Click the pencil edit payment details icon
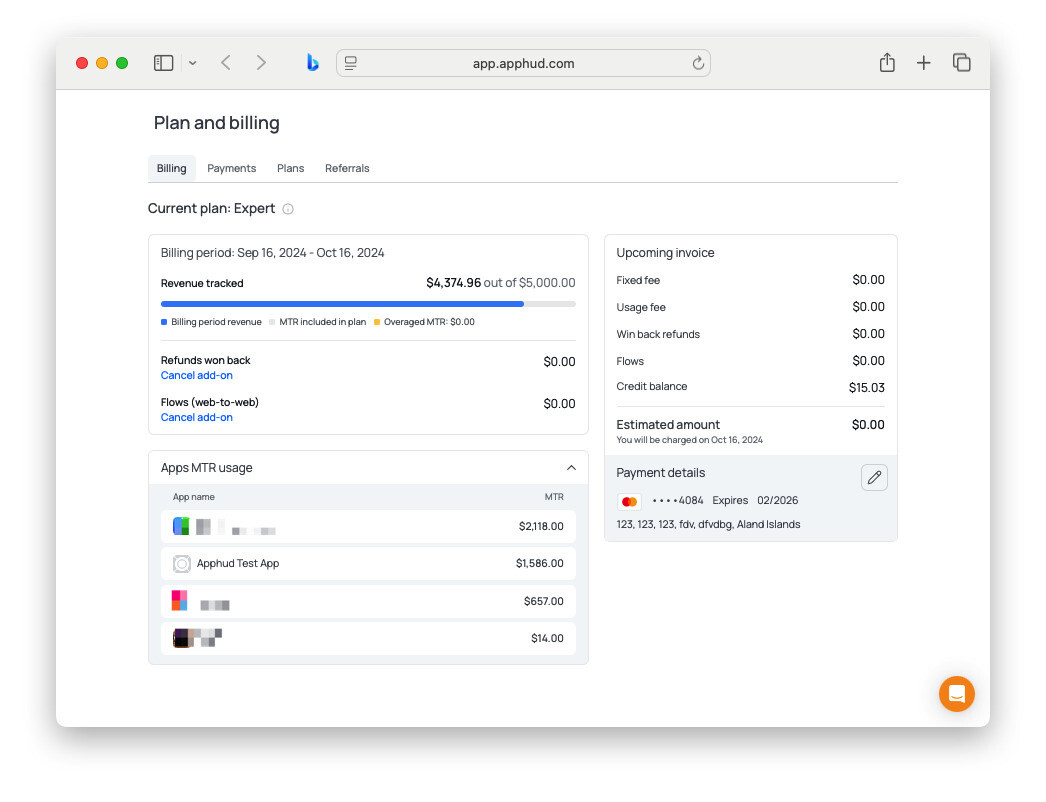The height and width of the screenshot is (802, 1046). point(874,478)
